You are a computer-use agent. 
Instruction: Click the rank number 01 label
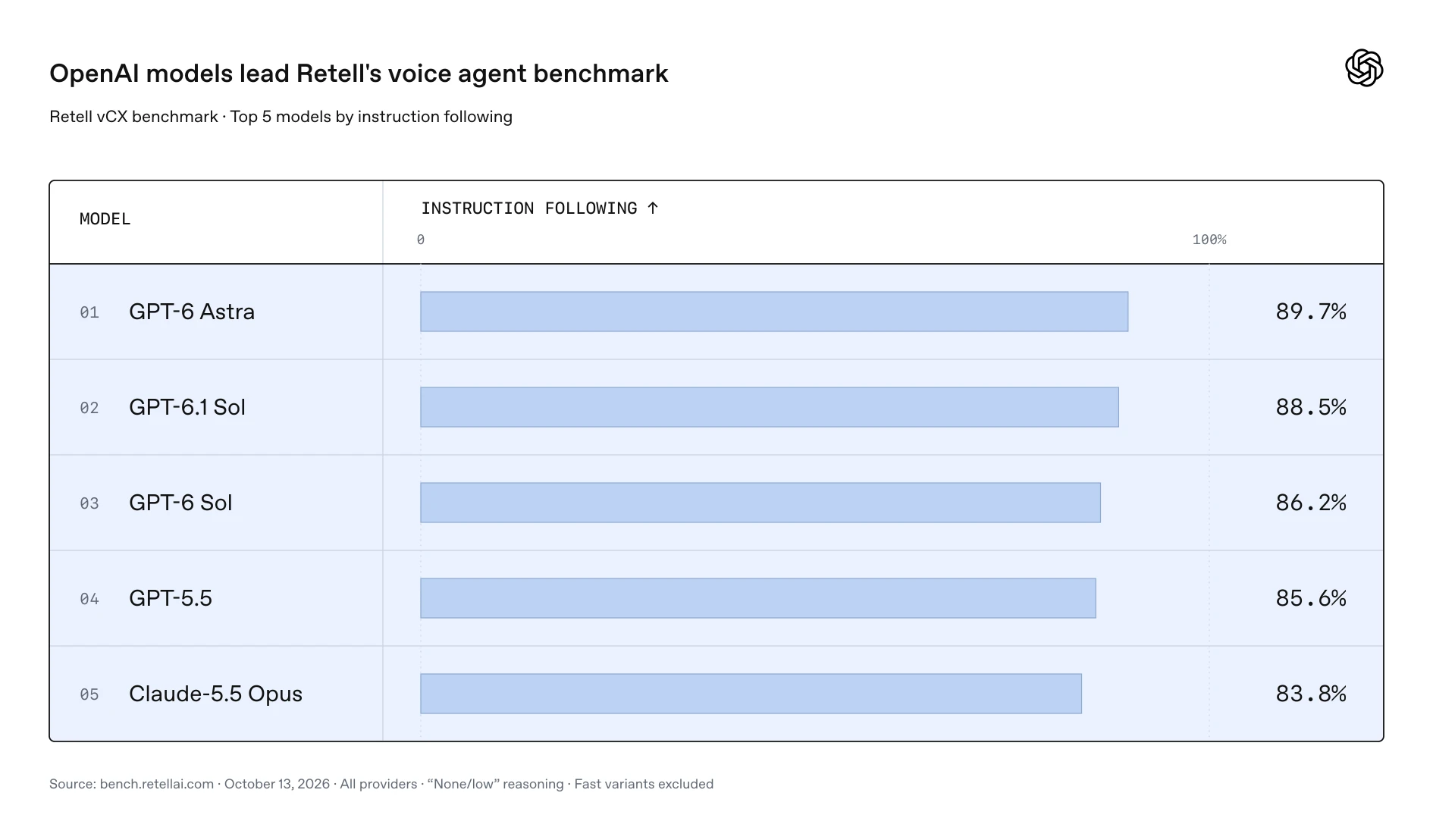(x=89, y=312)
